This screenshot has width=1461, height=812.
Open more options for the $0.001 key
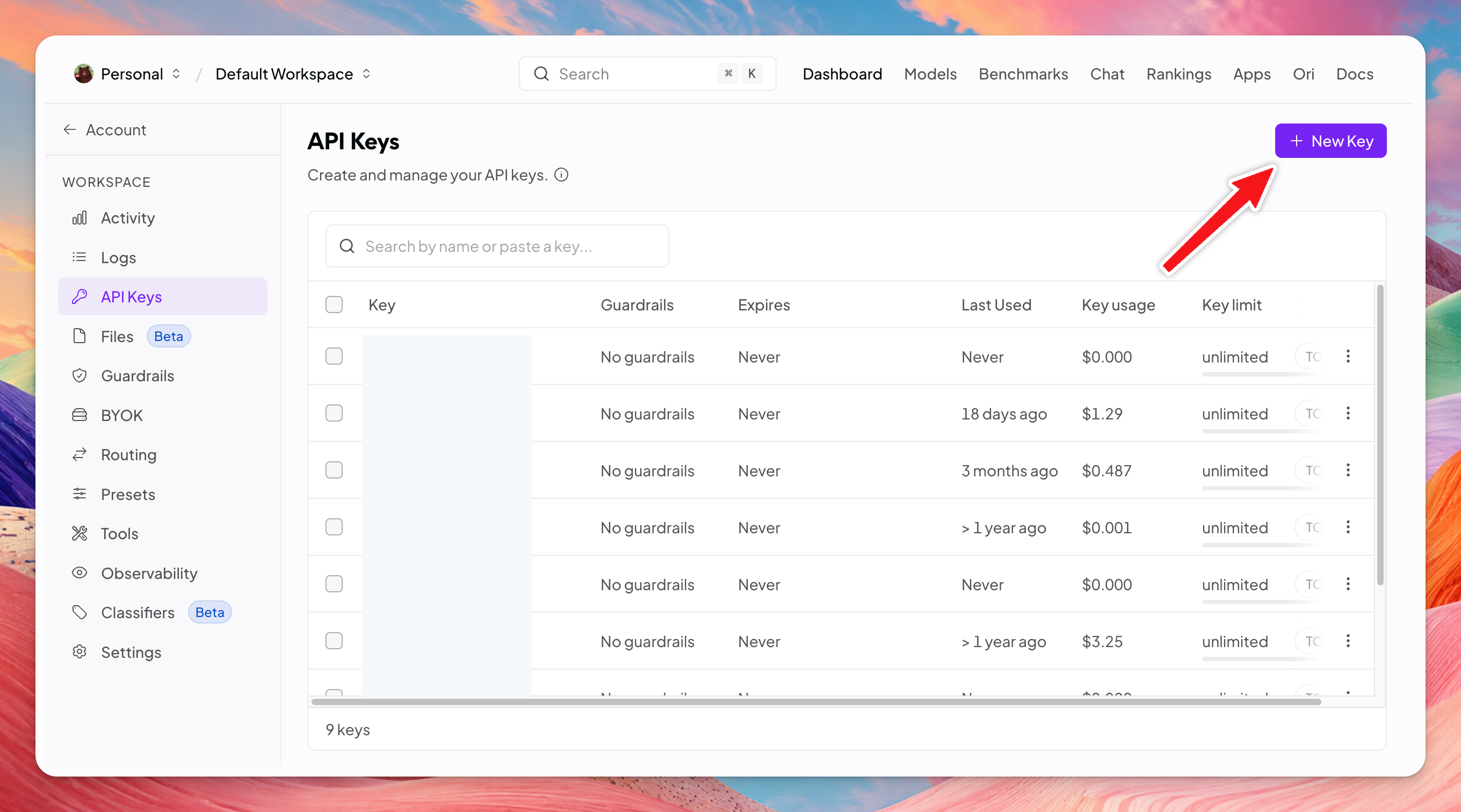click(x=1348, y=527)
